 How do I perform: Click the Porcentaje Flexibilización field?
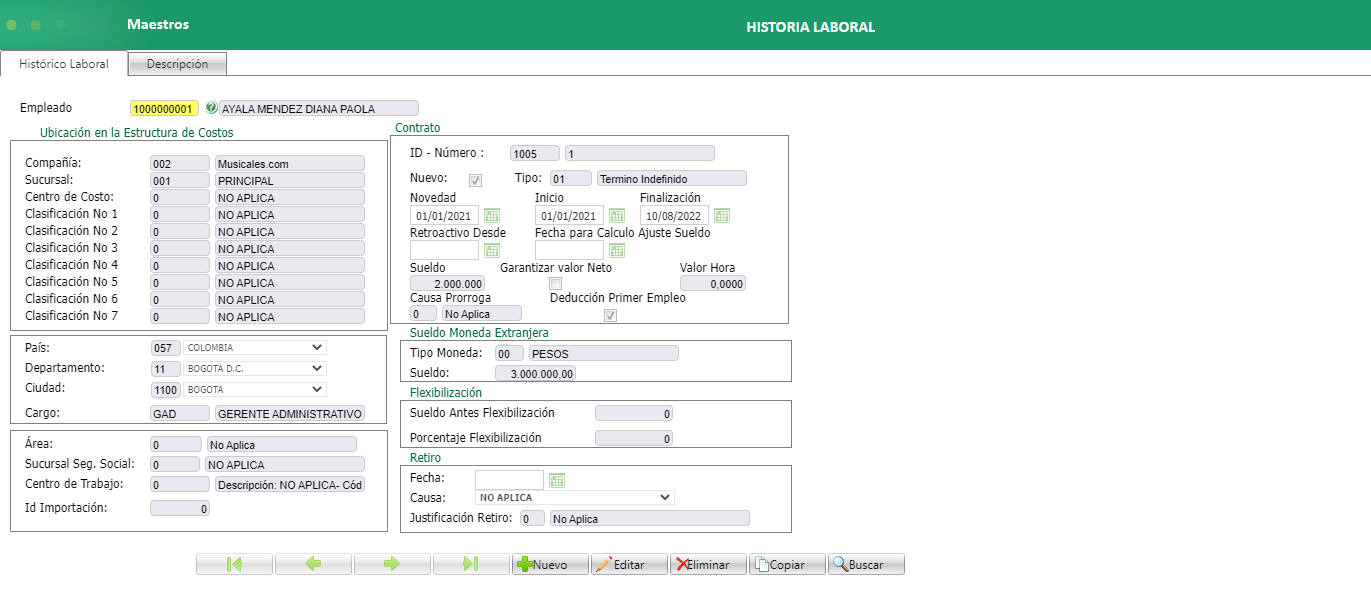point(634,438)
